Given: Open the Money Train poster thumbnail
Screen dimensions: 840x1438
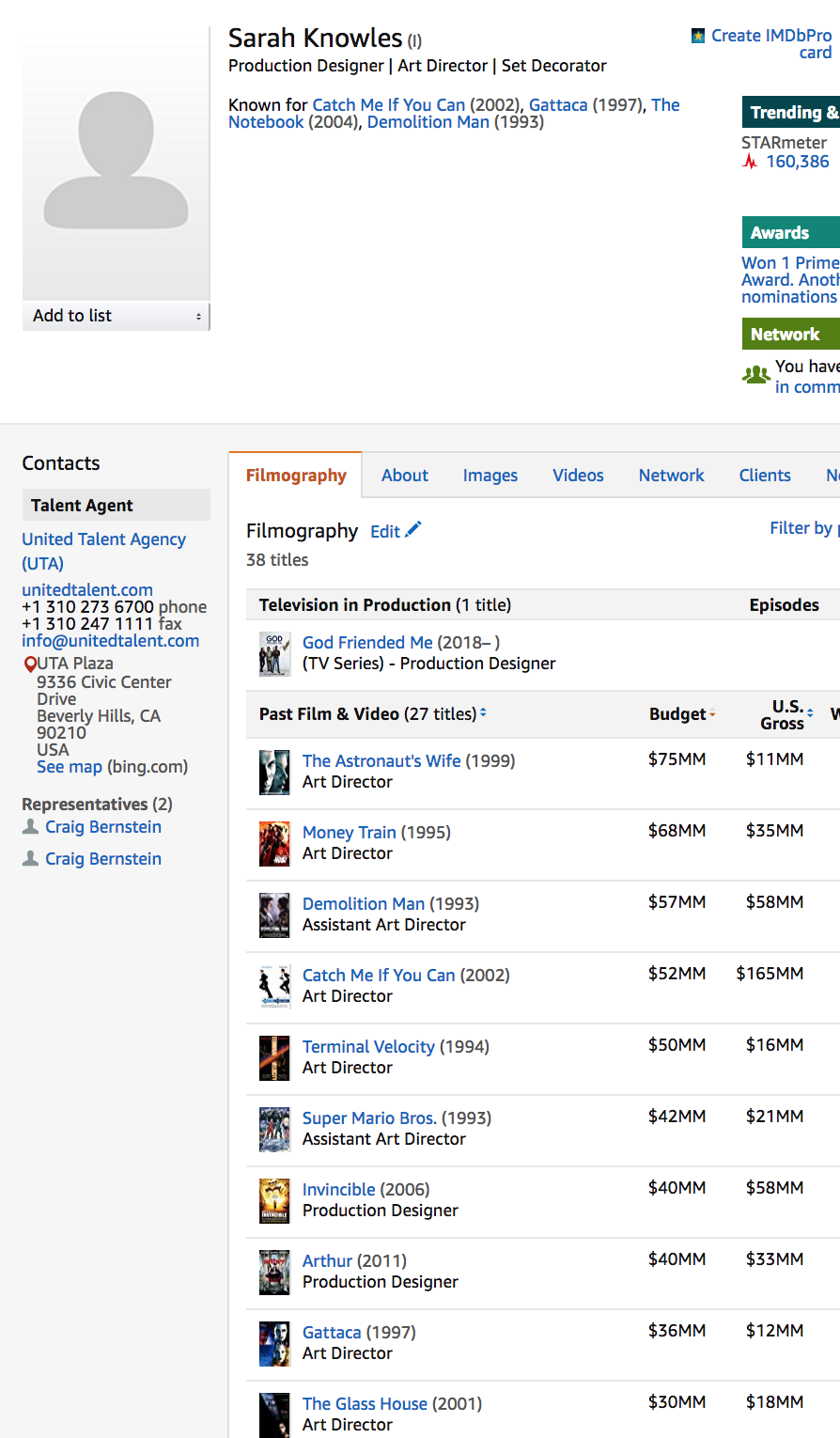Looking at the screenshot, I should coord(274,844).
